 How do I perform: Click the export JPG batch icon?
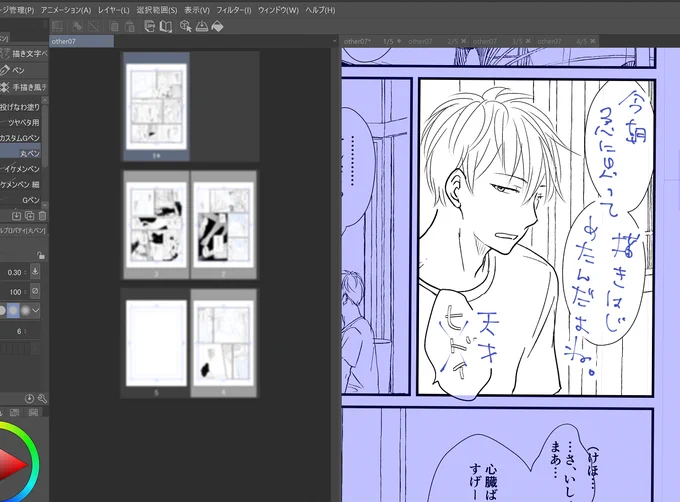click(x=150, y=26)
